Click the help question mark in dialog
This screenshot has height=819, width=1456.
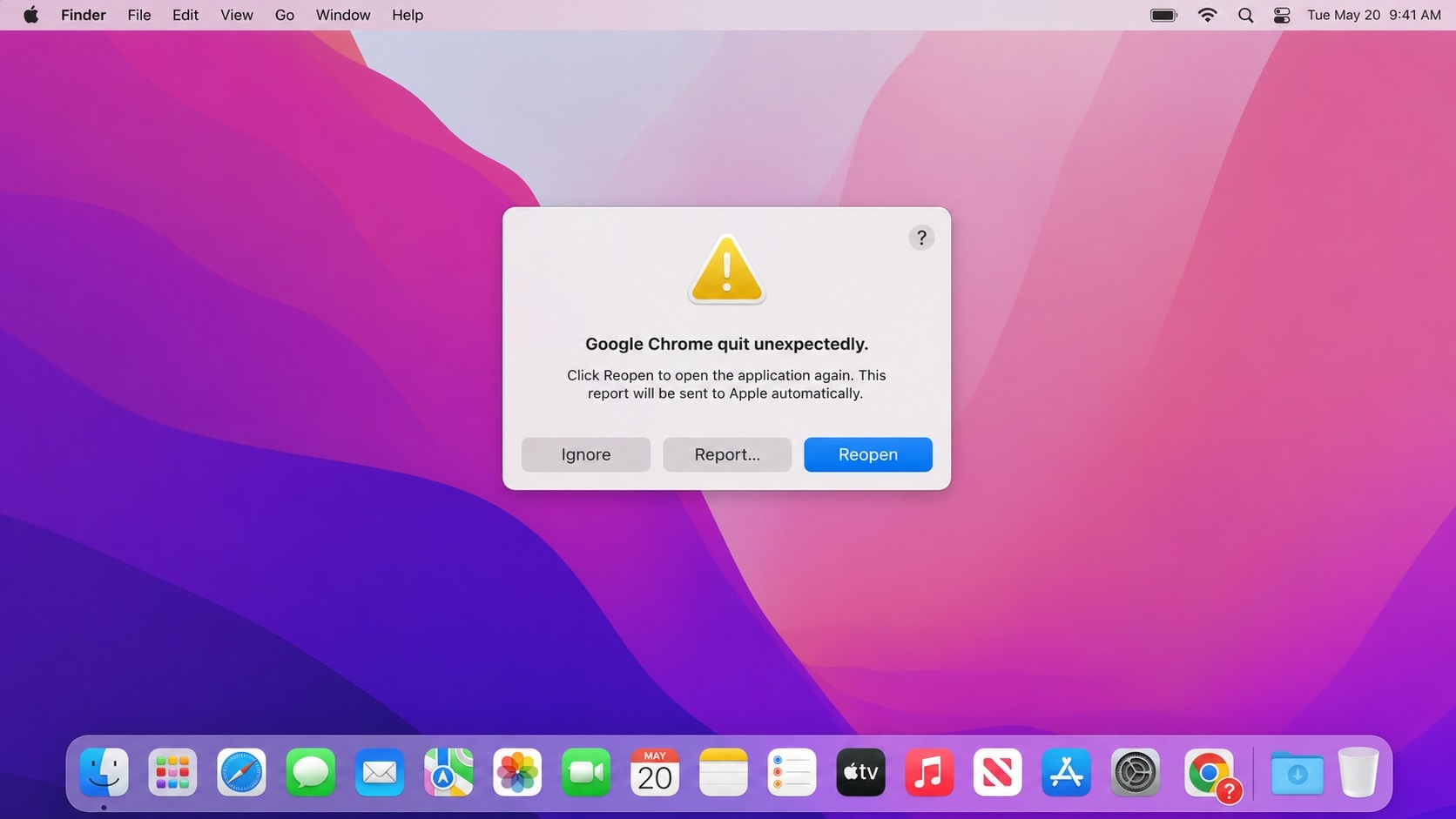pos(921,238)
